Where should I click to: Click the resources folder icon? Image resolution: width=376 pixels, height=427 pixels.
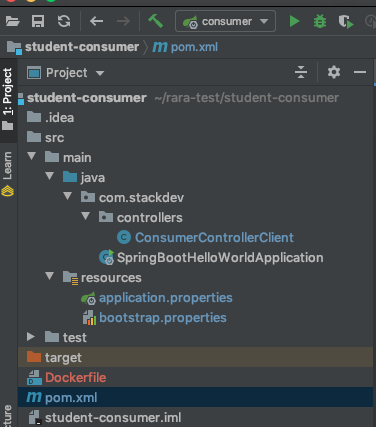pos(70,277)
